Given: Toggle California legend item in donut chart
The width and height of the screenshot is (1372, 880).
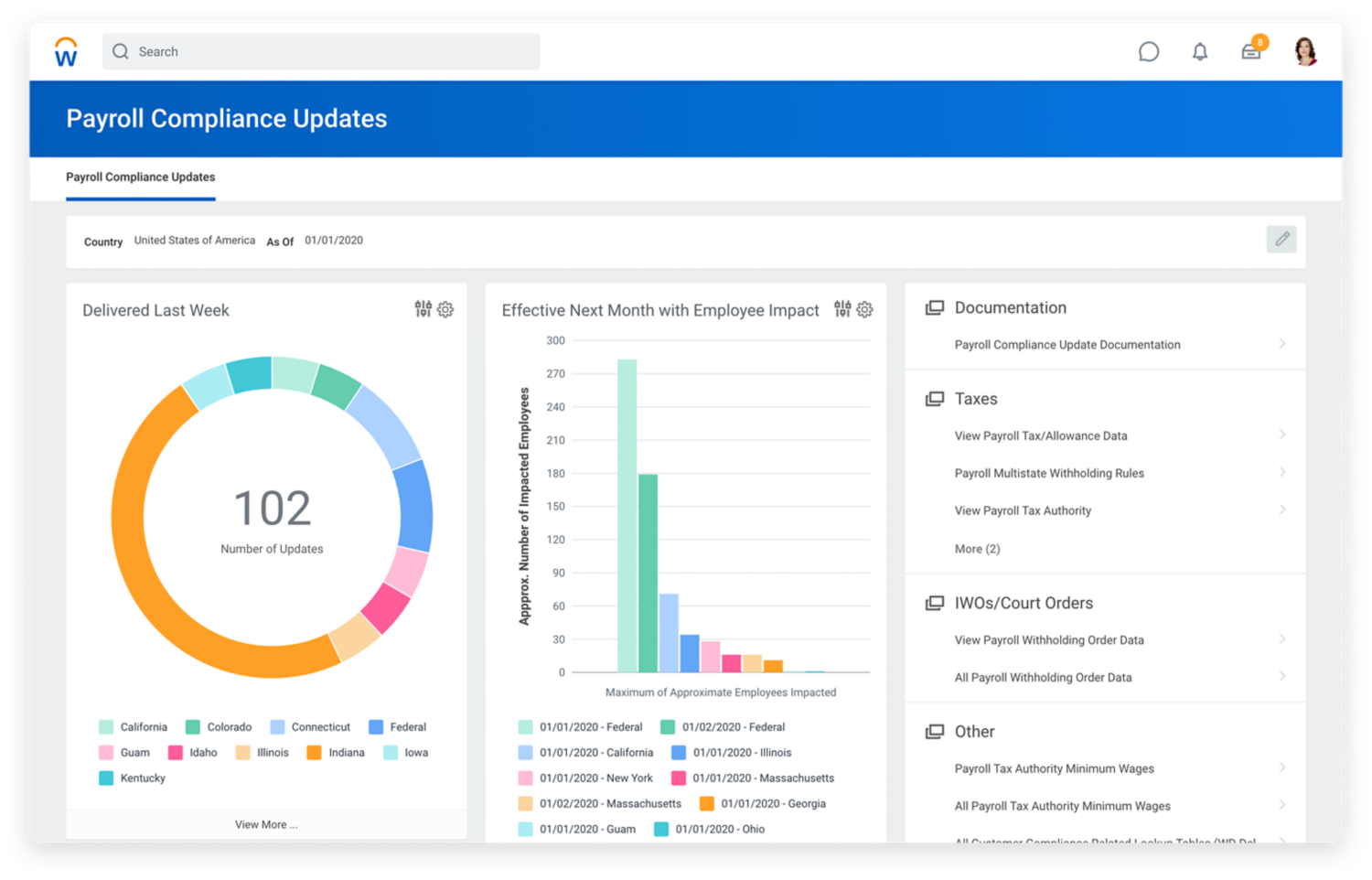Looking at the screenshot, I should (134, 727).
